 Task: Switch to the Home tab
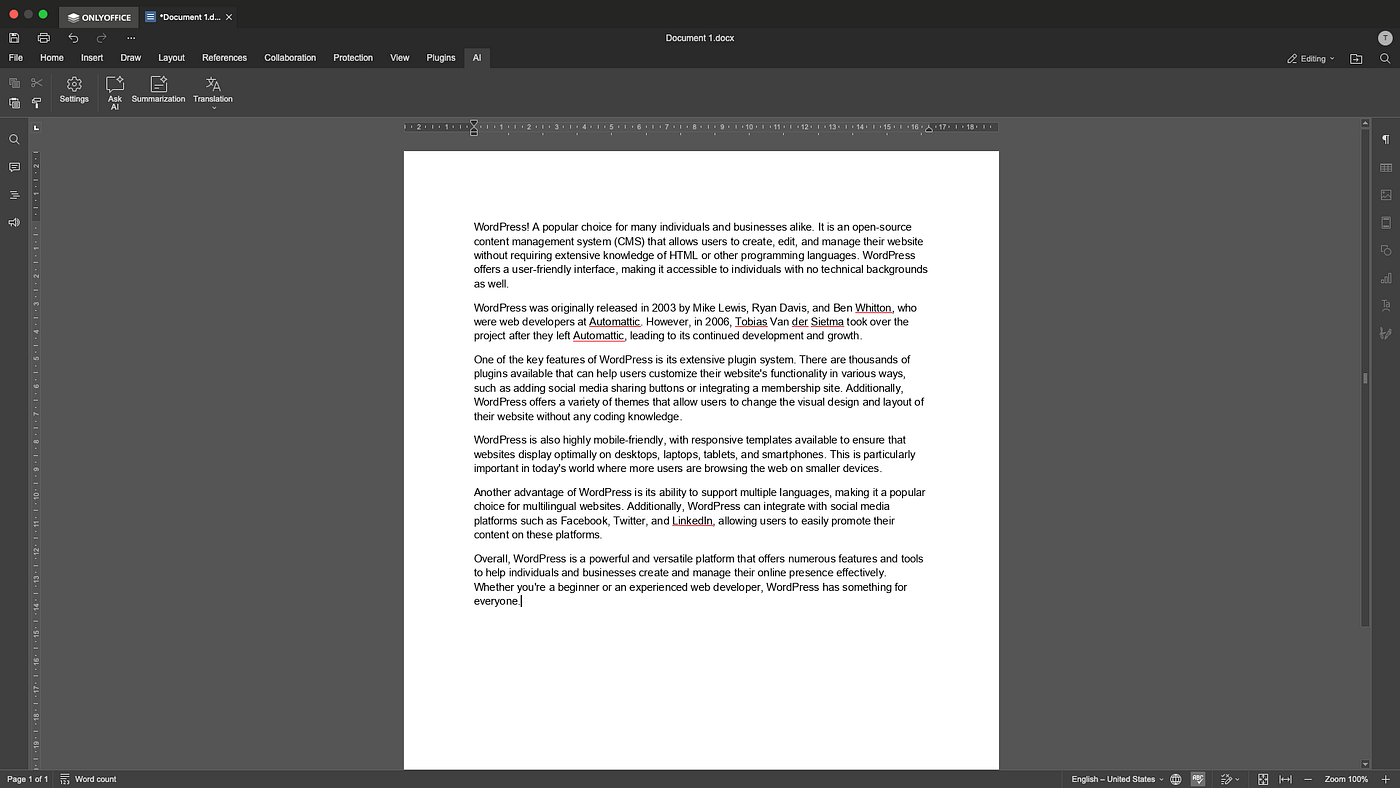coord(52,58)
